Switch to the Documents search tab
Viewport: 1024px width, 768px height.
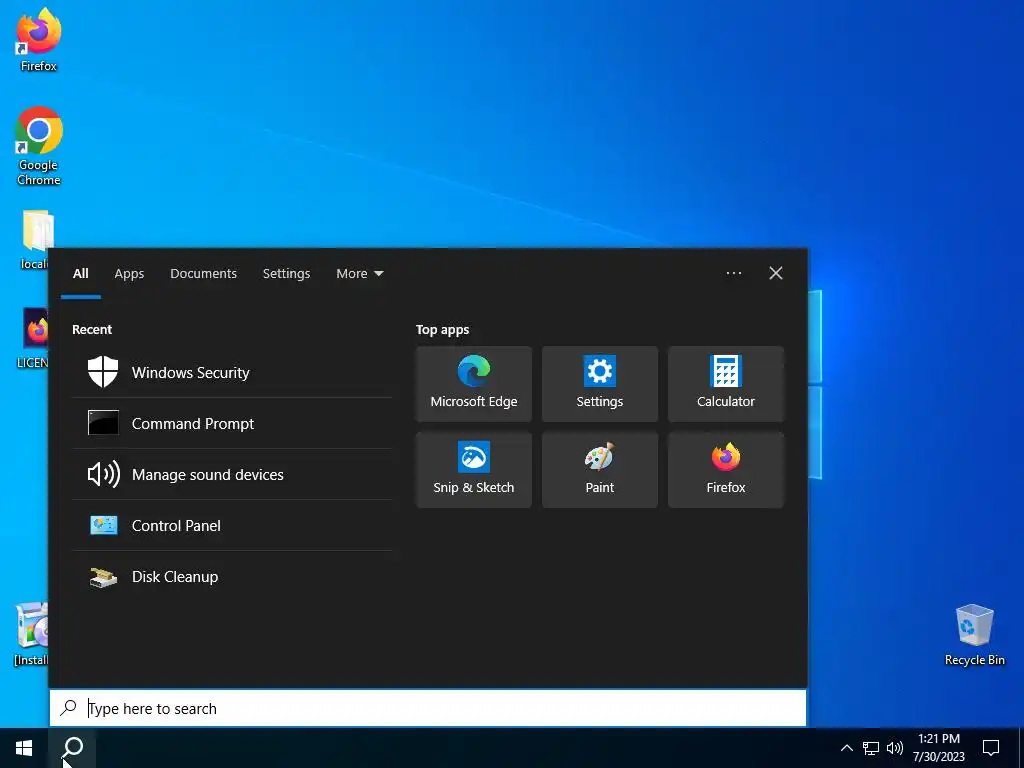[203, 274]
